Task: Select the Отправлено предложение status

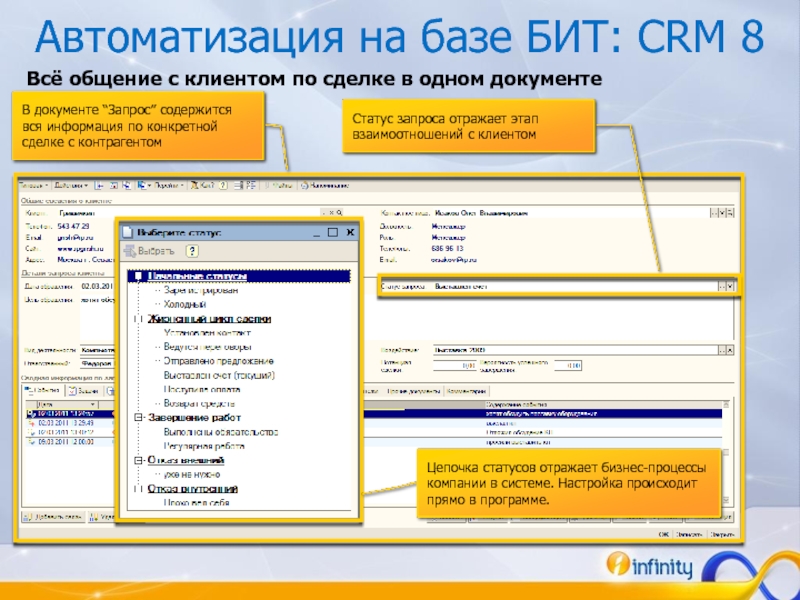Action: [218, 361]
